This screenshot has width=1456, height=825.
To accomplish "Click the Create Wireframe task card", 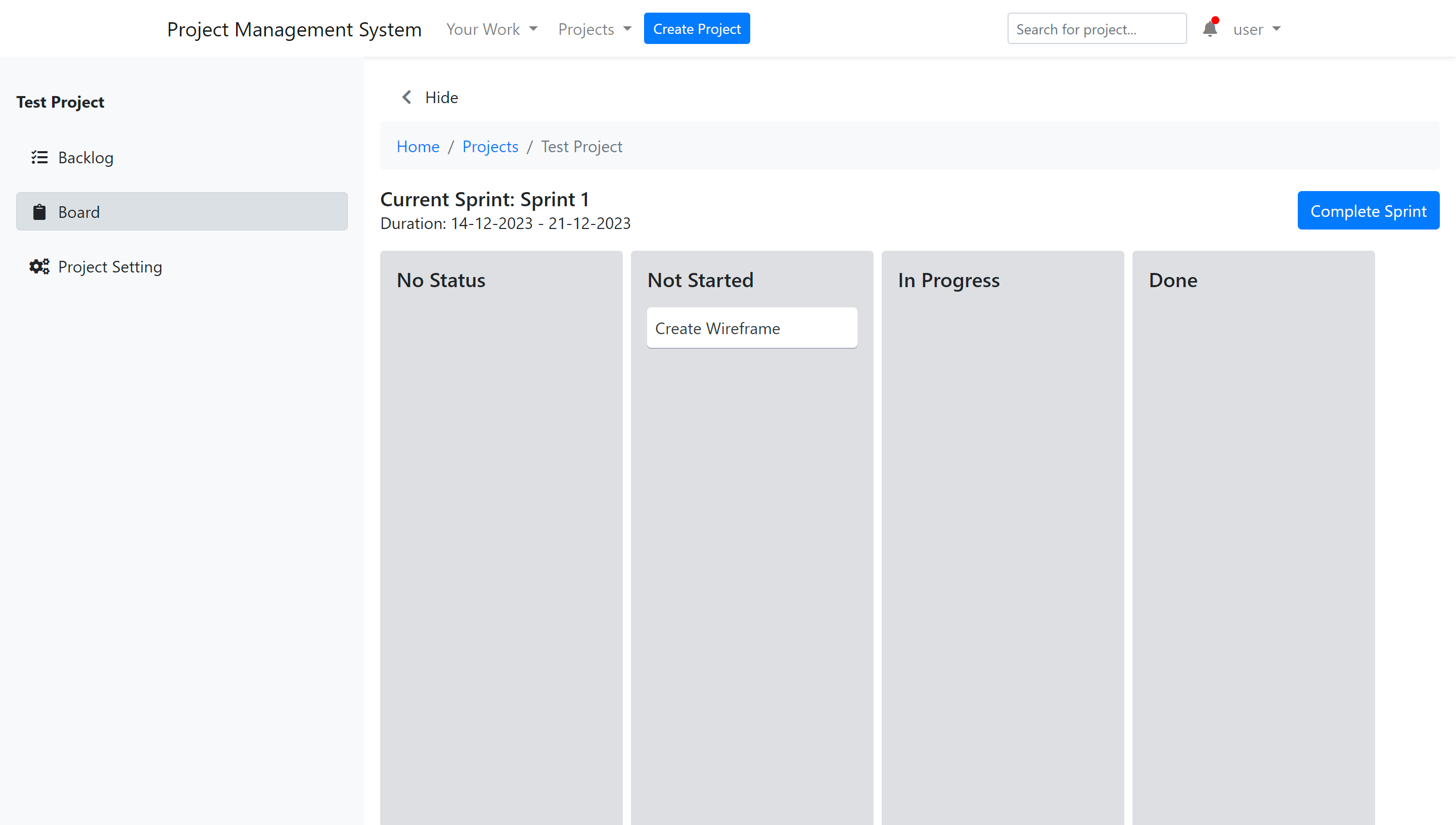I will [752, 328].
